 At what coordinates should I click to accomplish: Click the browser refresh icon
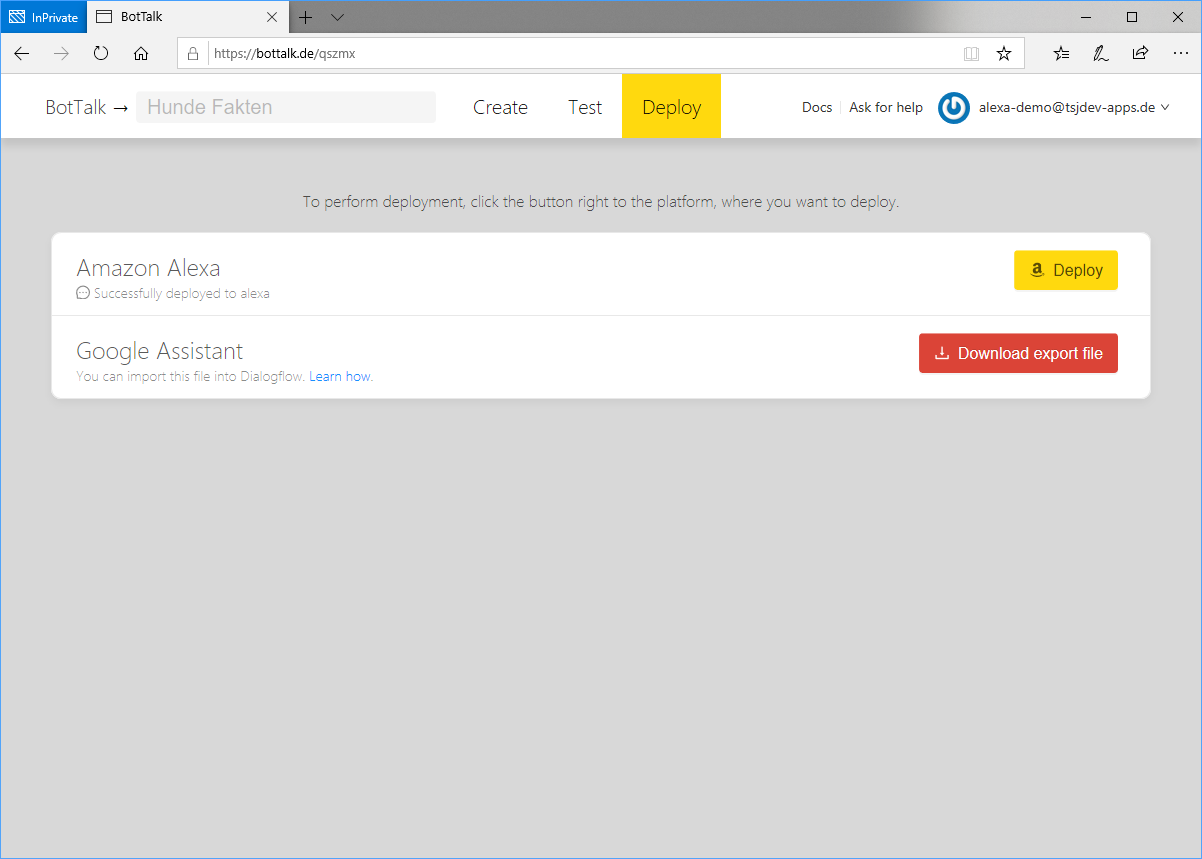[x=101, y=54]
